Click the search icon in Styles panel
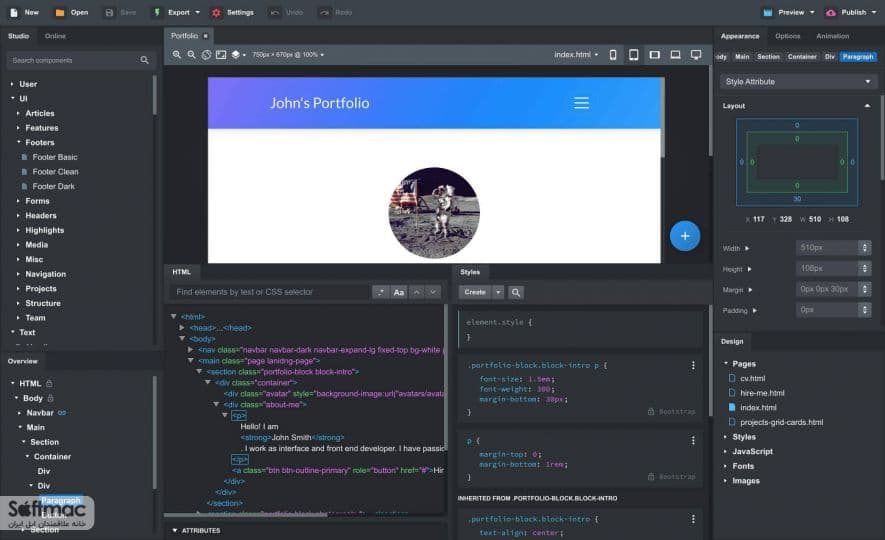The image size is (885, 540). [515, 292]
